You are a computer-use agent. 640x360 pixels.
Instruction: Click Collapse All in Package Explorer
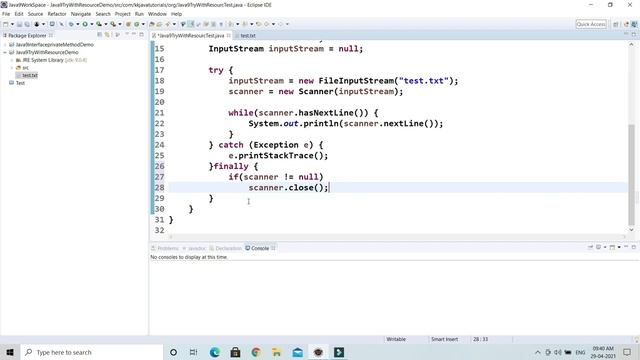coord(99,35)
